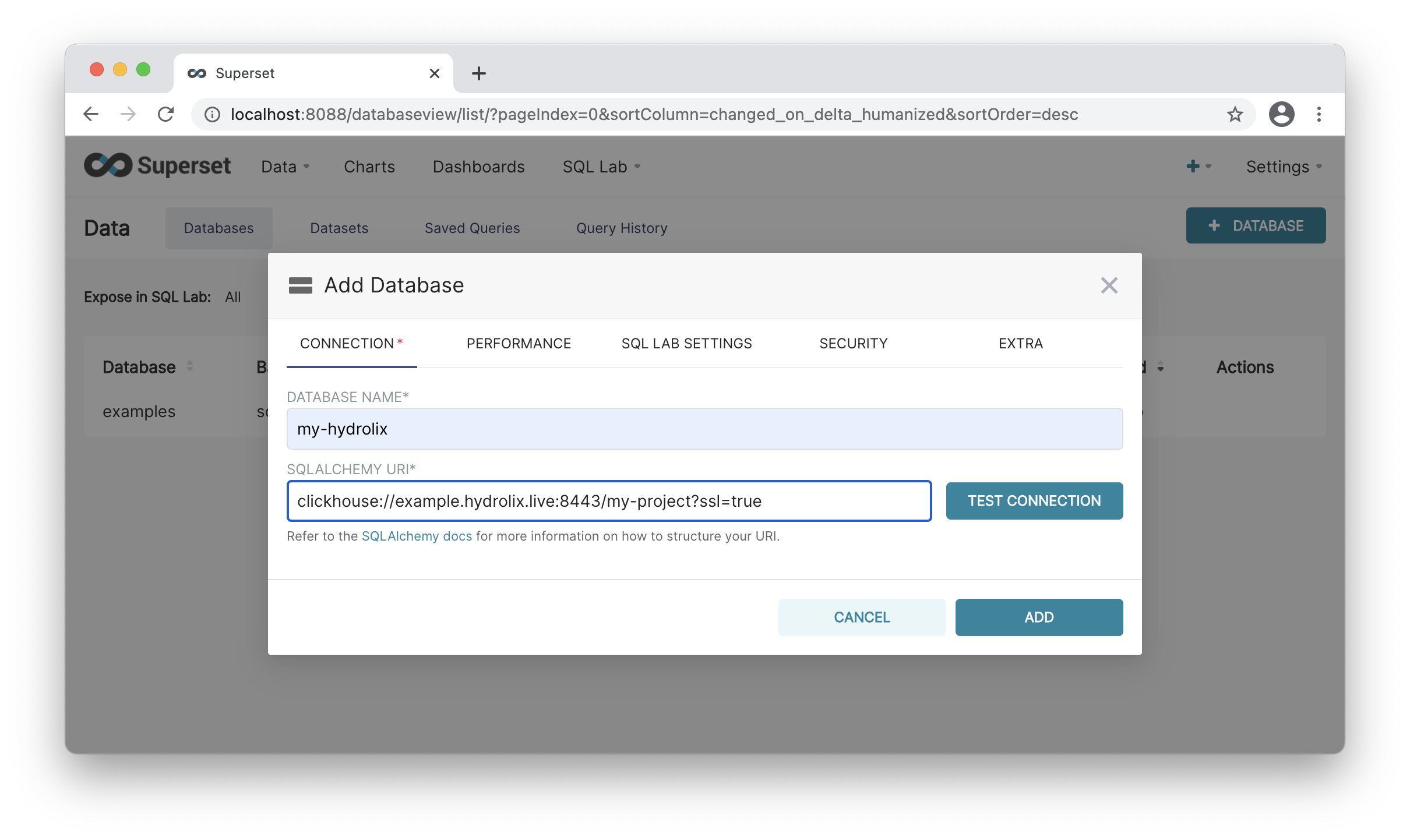Select the Databases tab

coord(218,228)
